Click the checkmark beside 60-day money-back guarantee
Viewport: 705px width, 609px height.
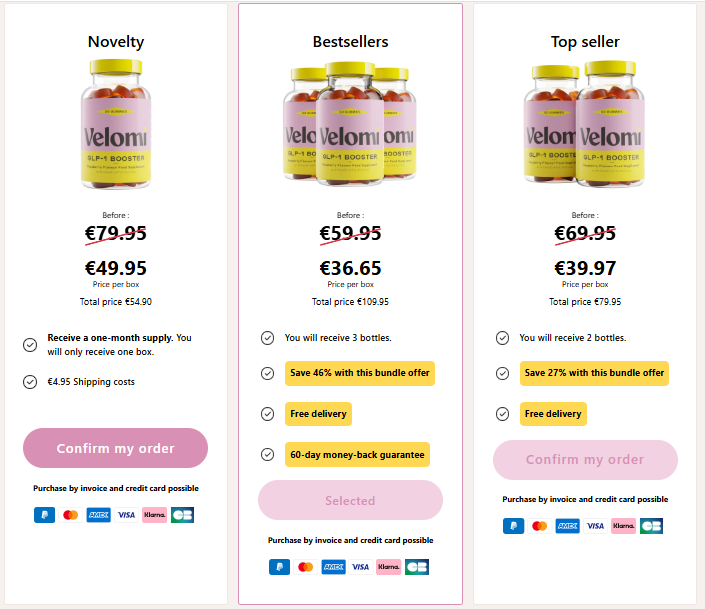tap(267, 454)
